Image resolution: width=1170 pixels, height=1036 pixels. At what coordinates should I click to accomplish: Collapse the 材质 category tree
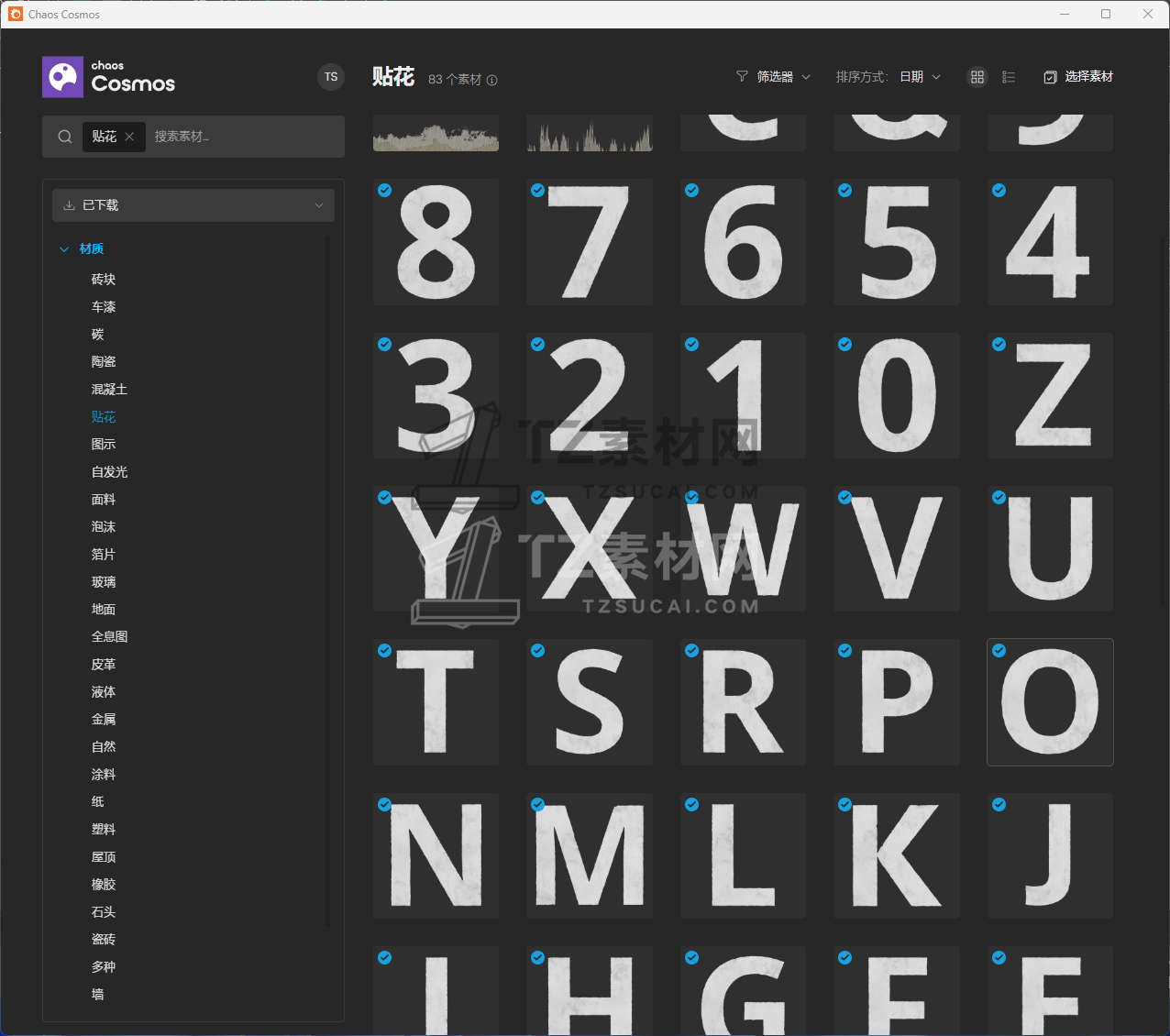tap(64, 249)
